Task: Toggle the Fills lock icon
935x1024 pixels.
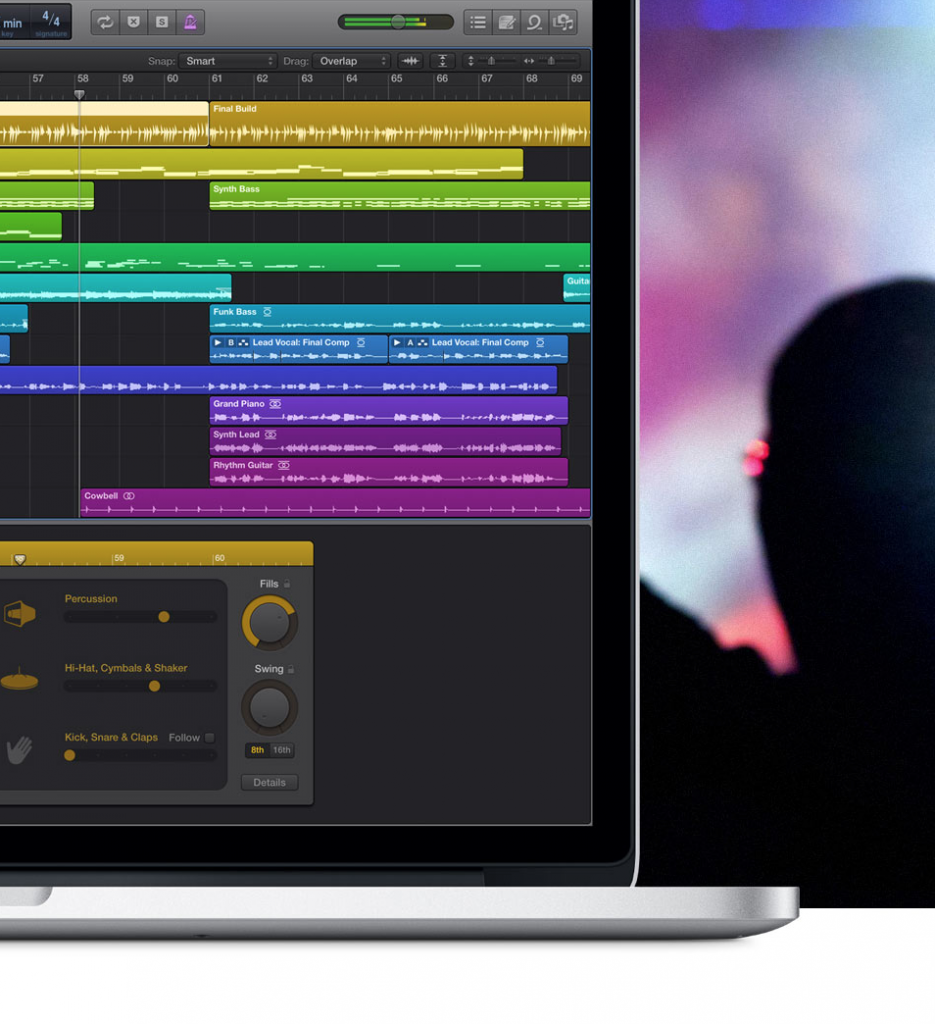Action: pos(287,584)
